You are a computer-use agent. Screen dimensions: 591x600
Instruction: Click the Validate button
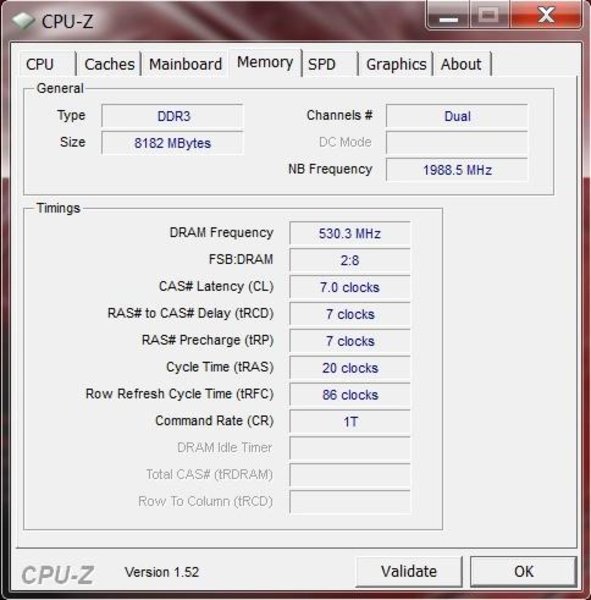[409, 572]
